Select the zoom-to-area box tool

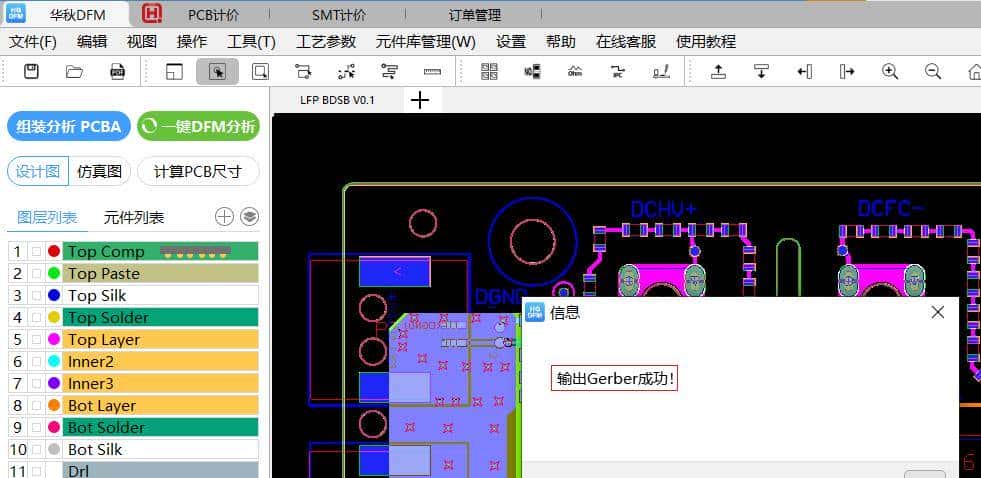260,71
